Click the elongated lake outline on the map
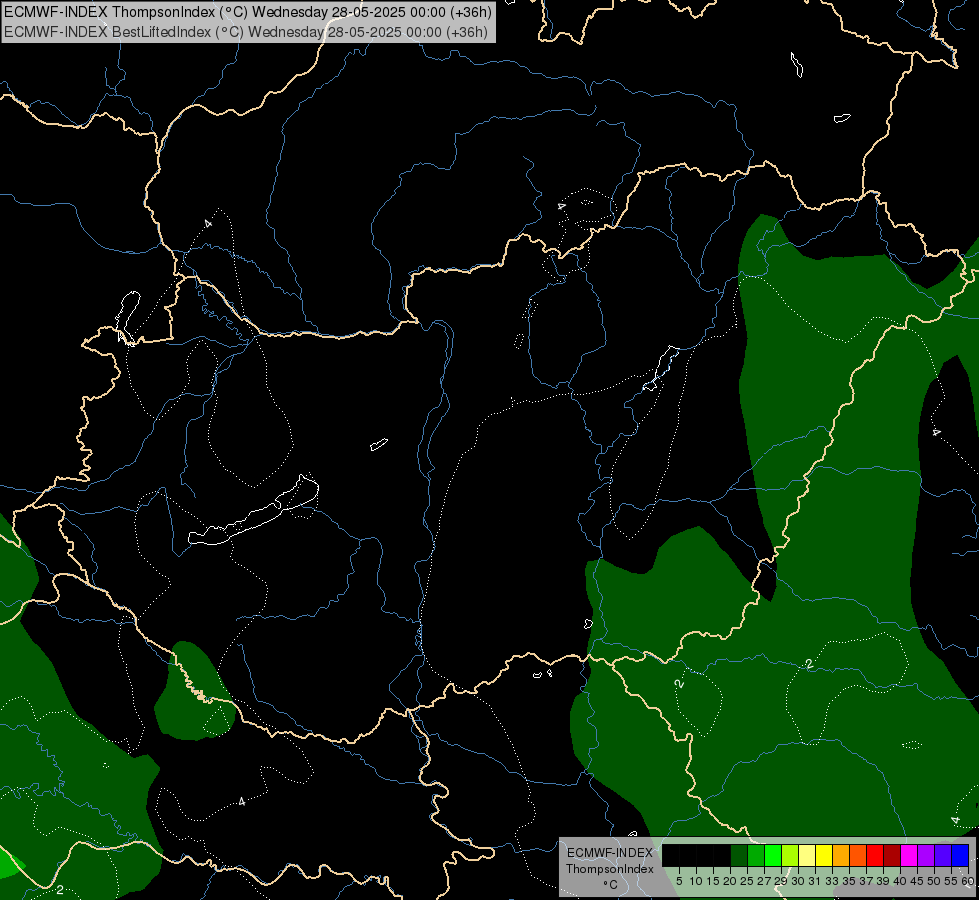 (253, 516)
